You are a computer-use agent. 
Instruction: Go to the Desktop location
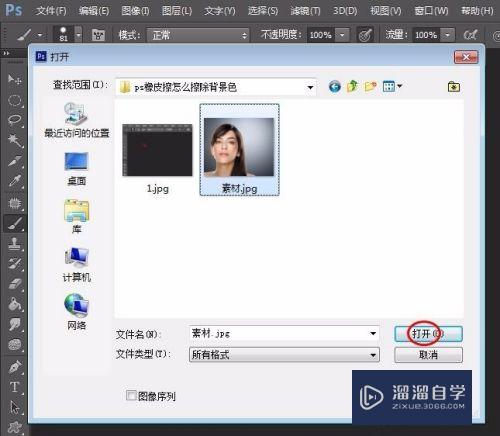(x=77, y=169)
